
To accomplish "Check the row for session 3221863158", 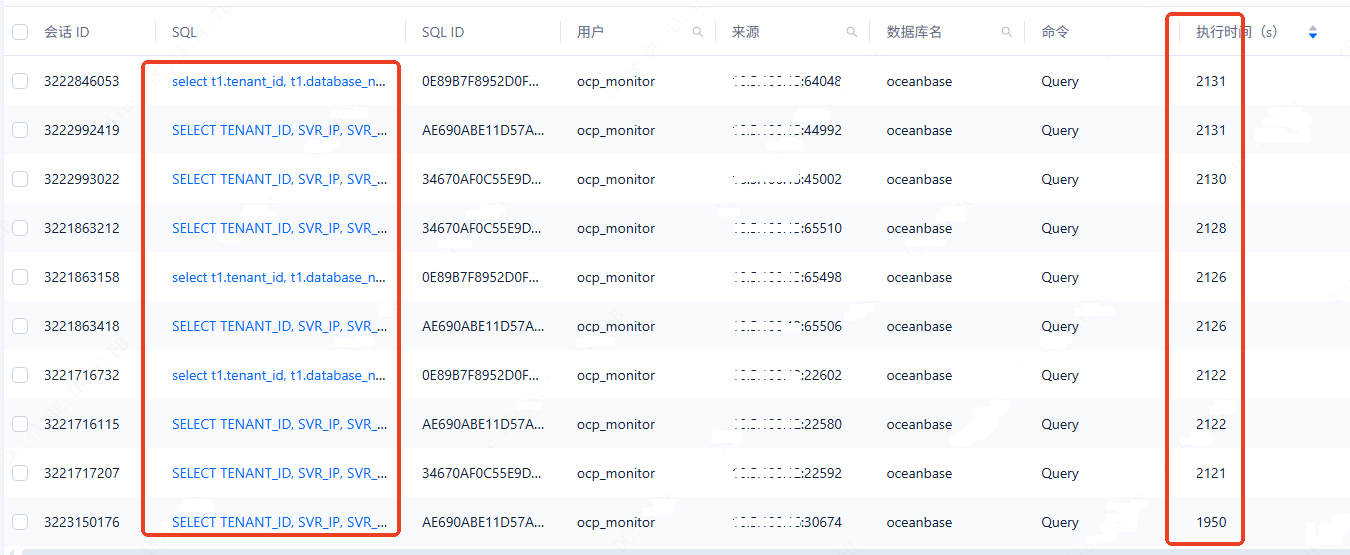I will pos(20,277).
